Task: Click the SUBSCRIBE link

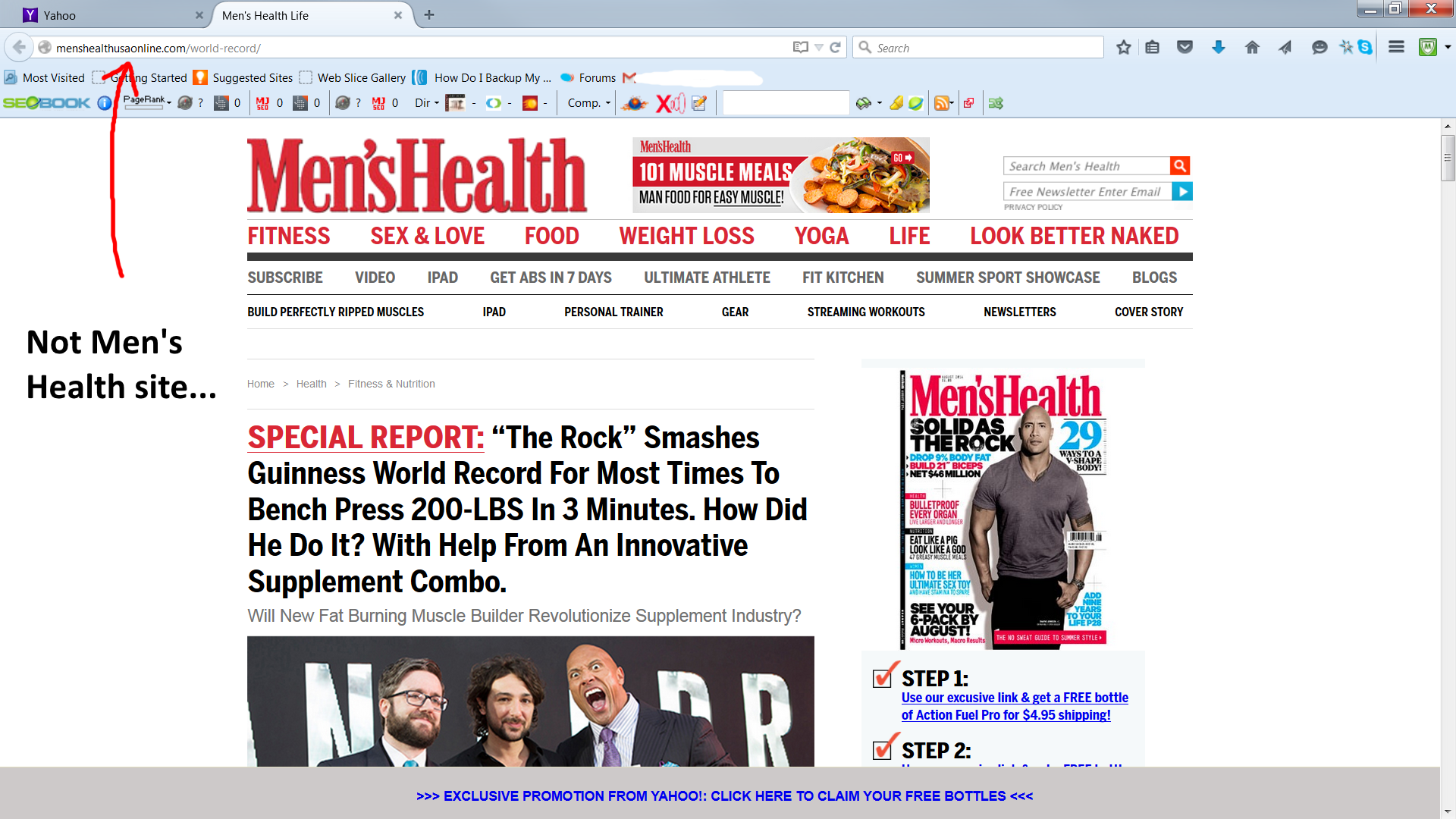Action: pyautogui.click(x=285, y=278)
